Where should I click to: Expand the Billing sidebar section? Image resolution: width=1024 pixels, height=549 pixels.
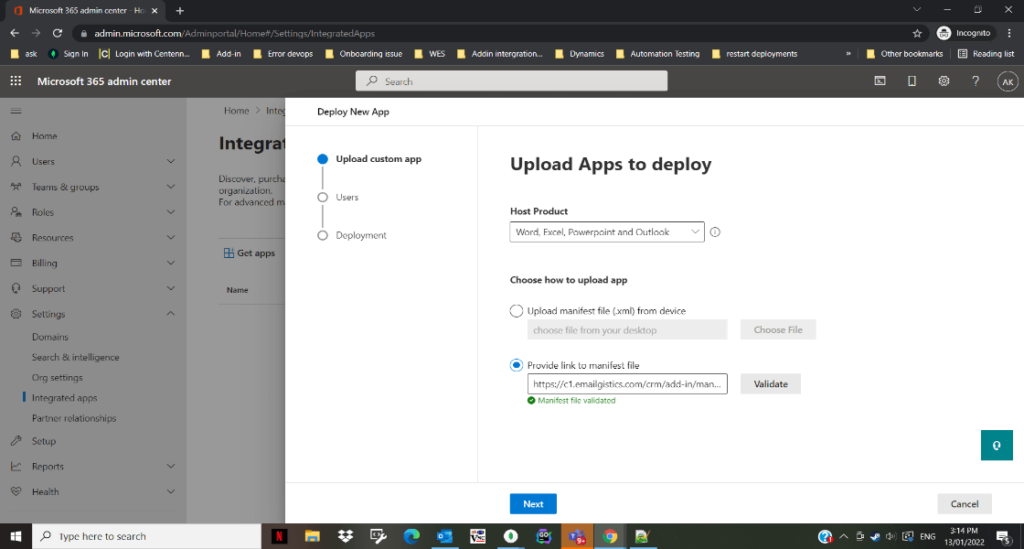click(x=170, y=263)
